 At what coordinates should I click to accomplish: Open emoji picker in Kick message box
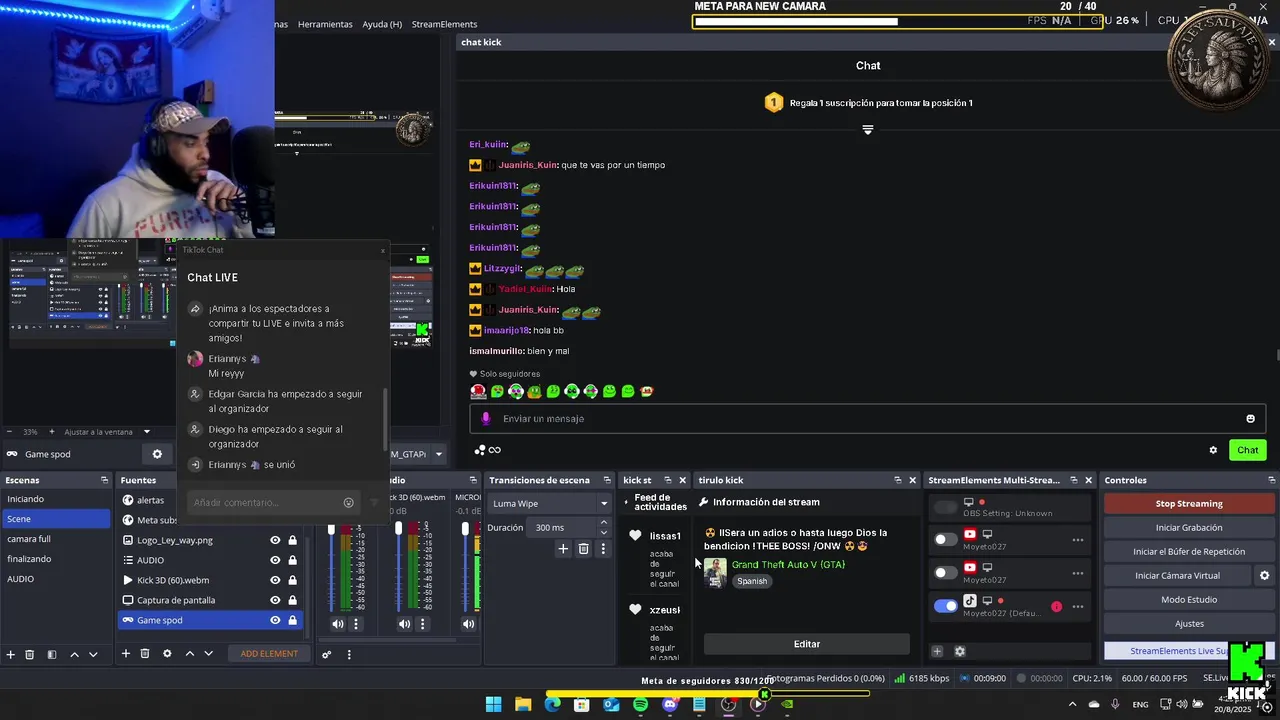click(x=1250, y=418)
